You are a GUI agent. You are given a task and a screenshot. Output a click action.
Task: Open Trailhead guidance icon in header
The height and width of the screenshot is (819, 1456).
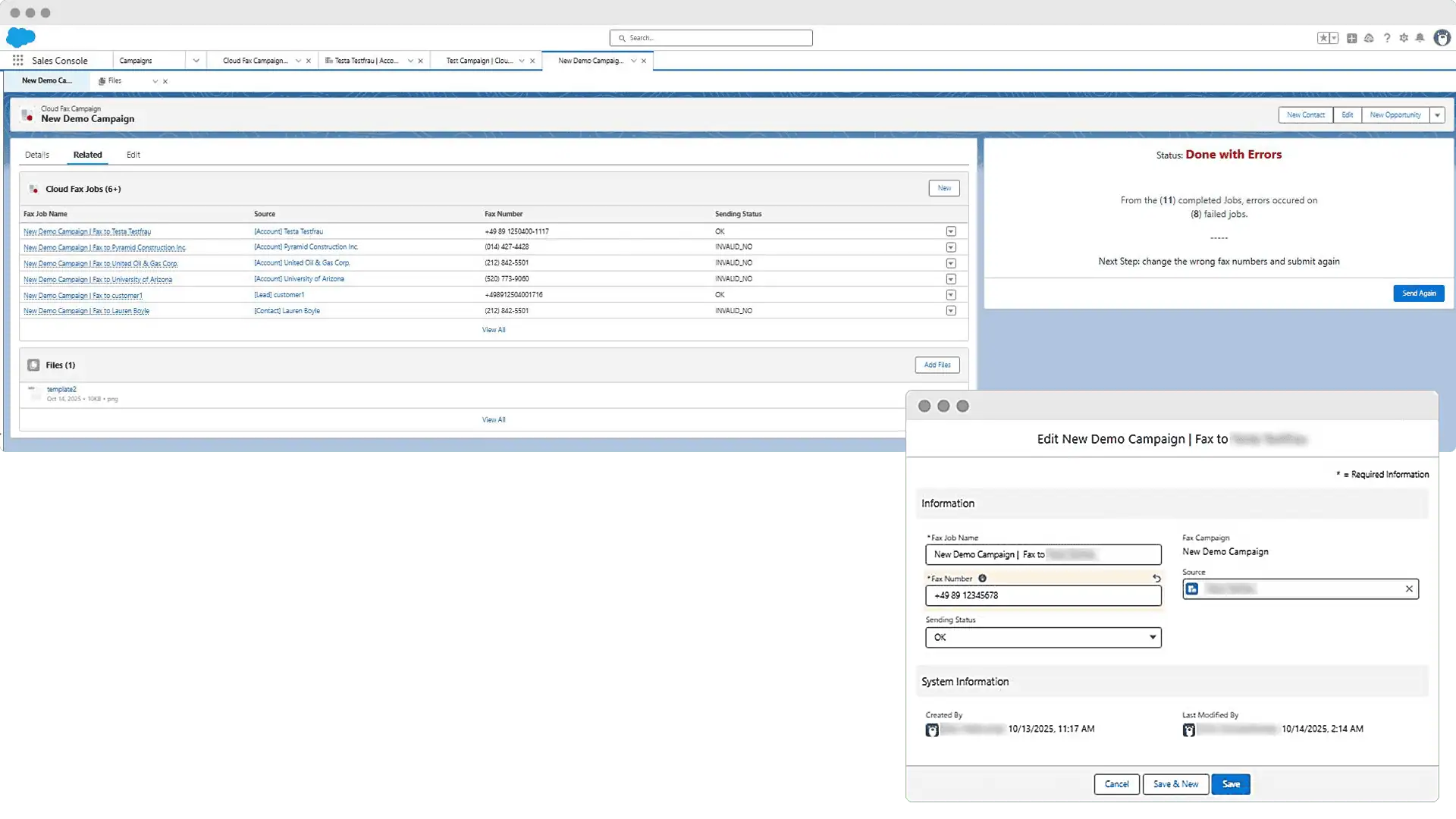tap(1369, 38)
